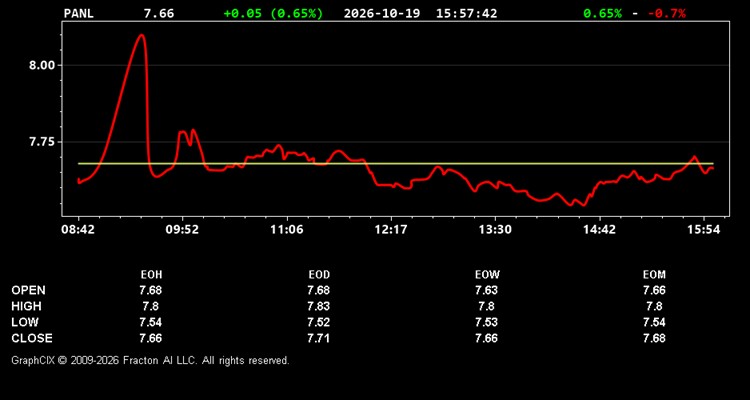This screenshot has width=750, height=400.
Task: Select EOW HIGH value 7.8
Action: click(486, 306)
